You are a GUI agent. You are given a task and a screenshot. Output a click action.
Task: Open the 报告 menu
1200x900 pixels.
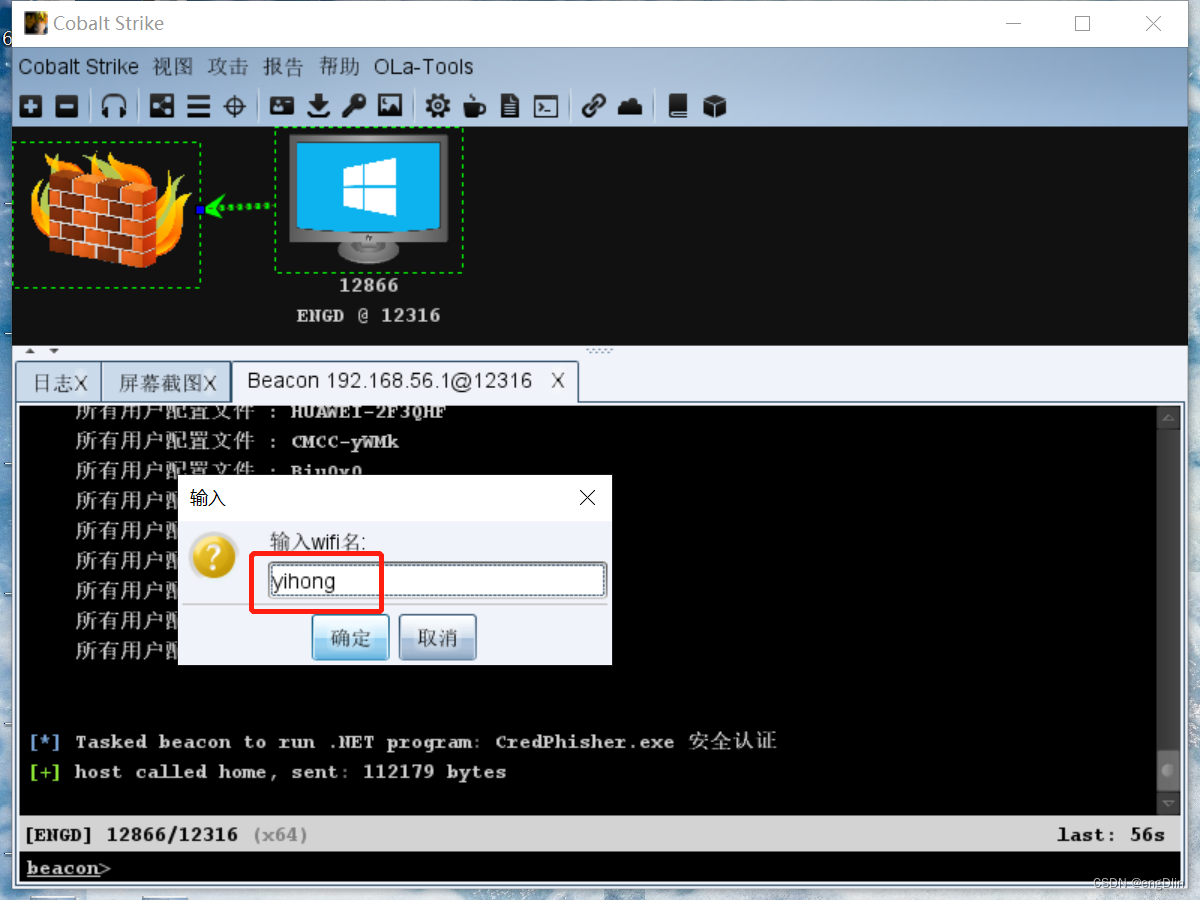point(283,67)
